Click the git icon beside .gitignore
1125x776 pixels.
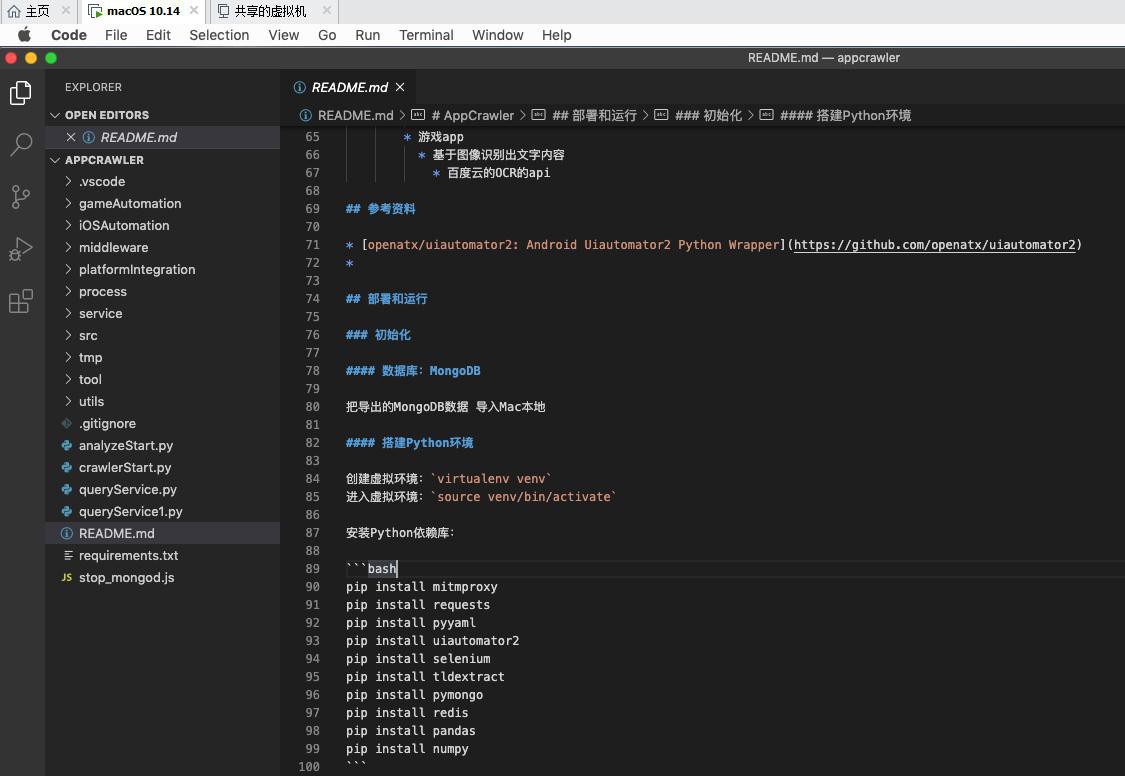coord(67,423)
